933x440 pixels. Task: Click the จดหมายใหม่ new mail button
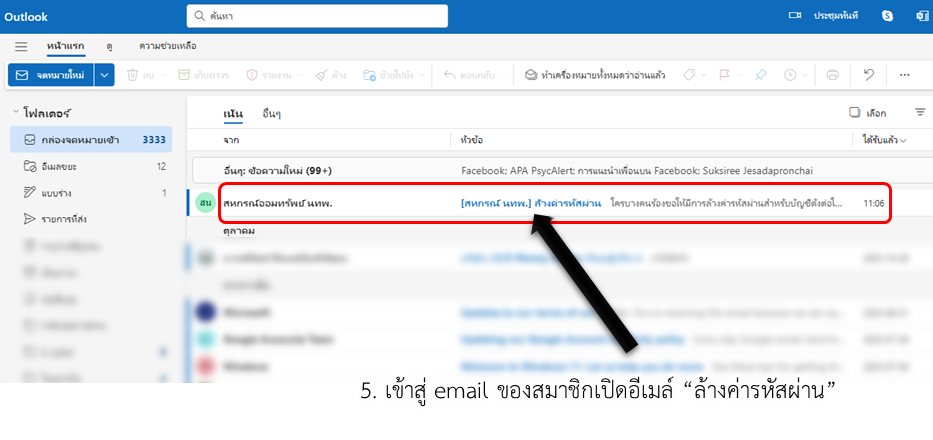tap(51, 75)
